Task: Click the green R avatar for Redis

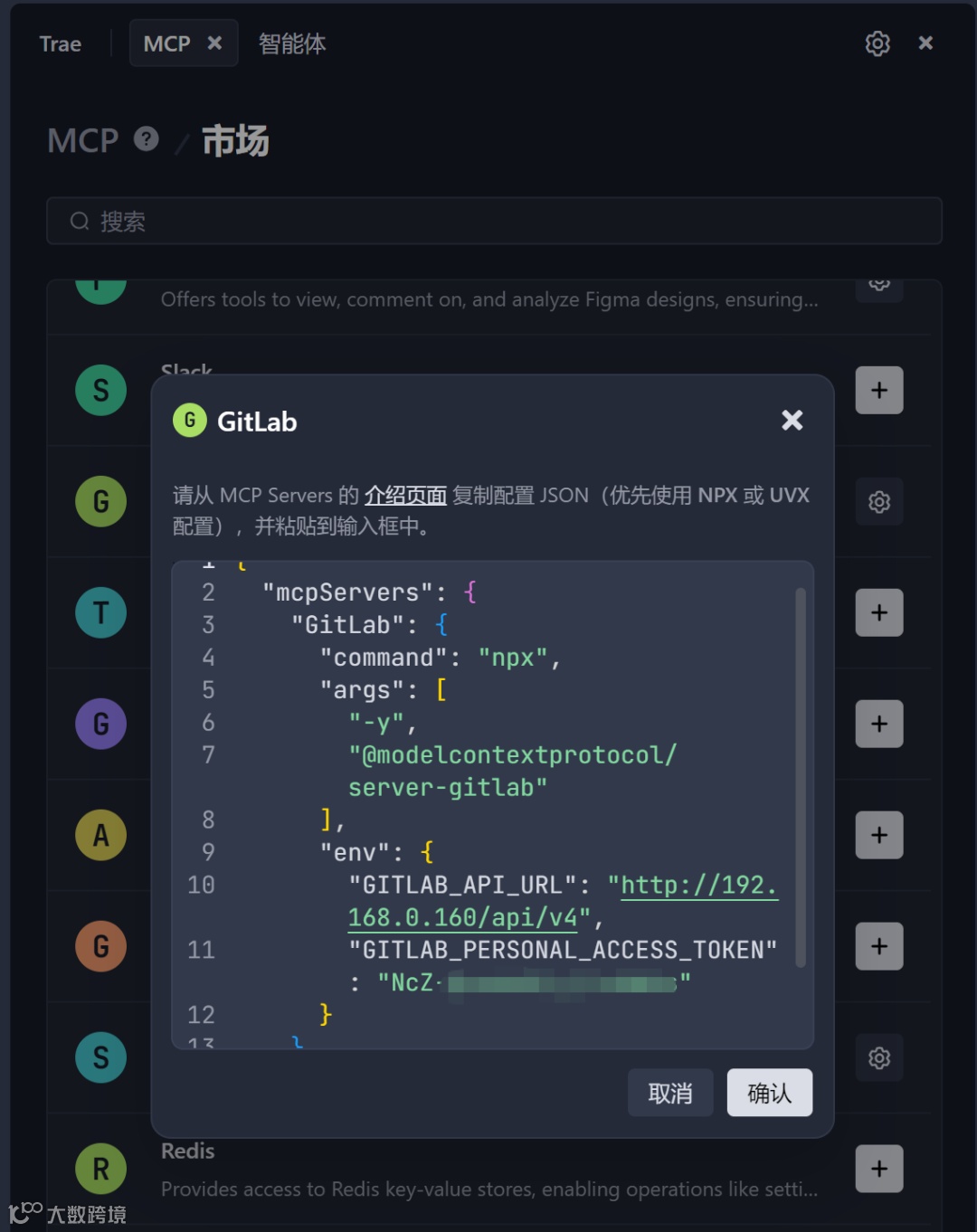Action: click(x=100, y=1169)
